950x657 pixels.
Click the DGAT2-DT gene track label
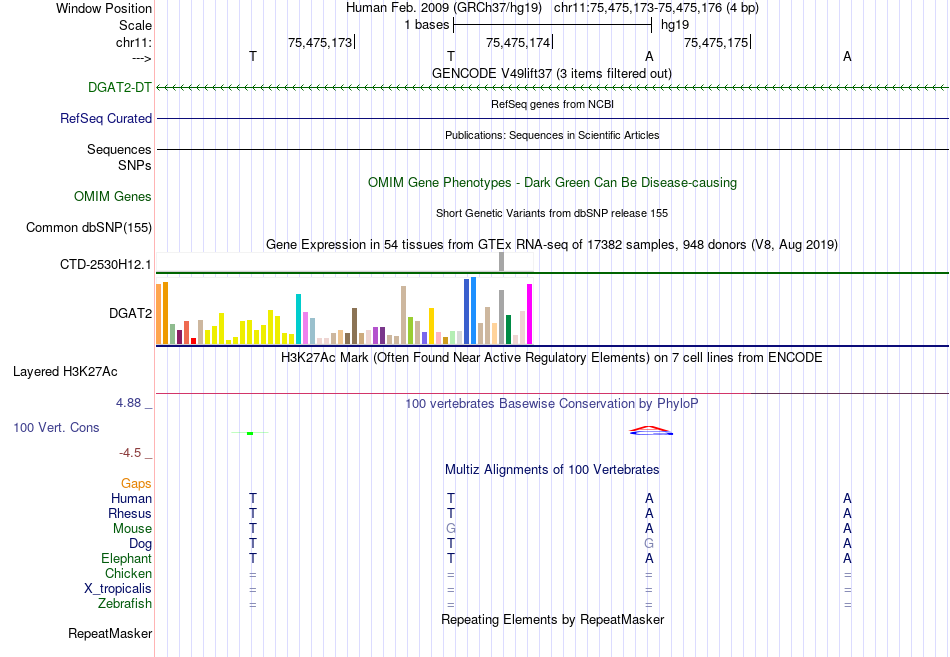120,87
